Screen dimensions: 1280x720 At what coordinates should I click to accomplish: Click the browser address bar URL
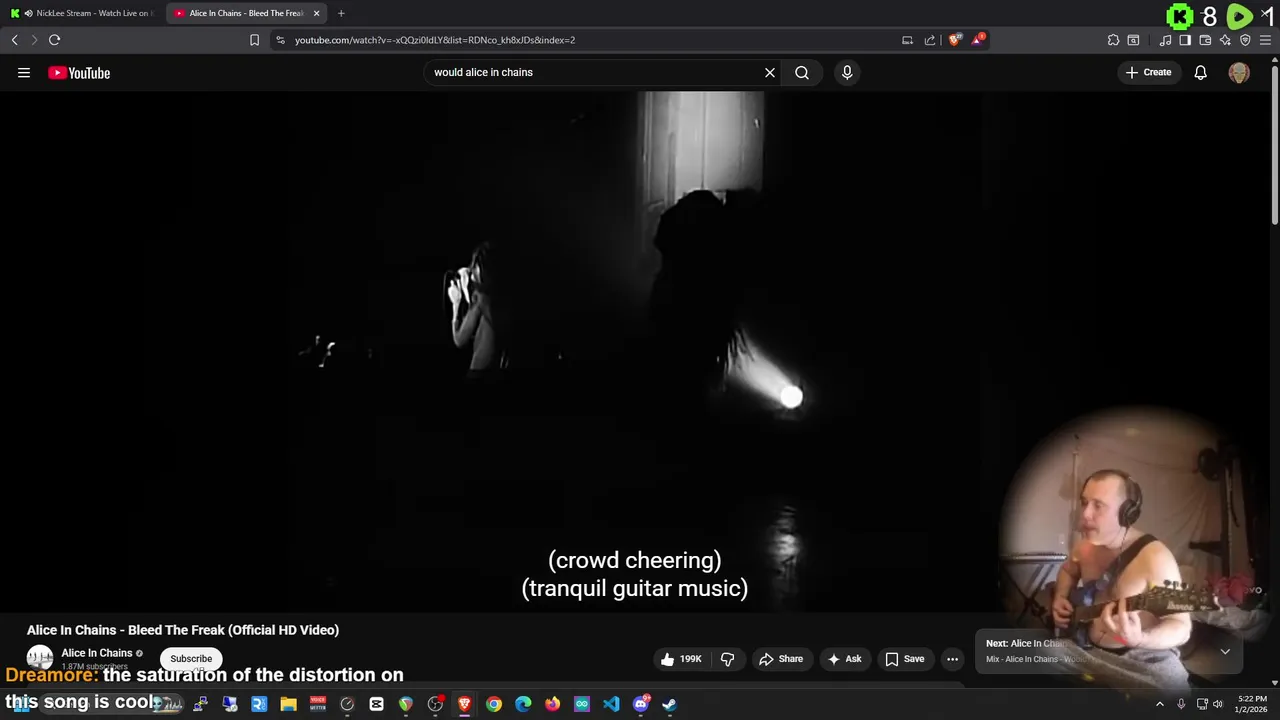point(435,40)
